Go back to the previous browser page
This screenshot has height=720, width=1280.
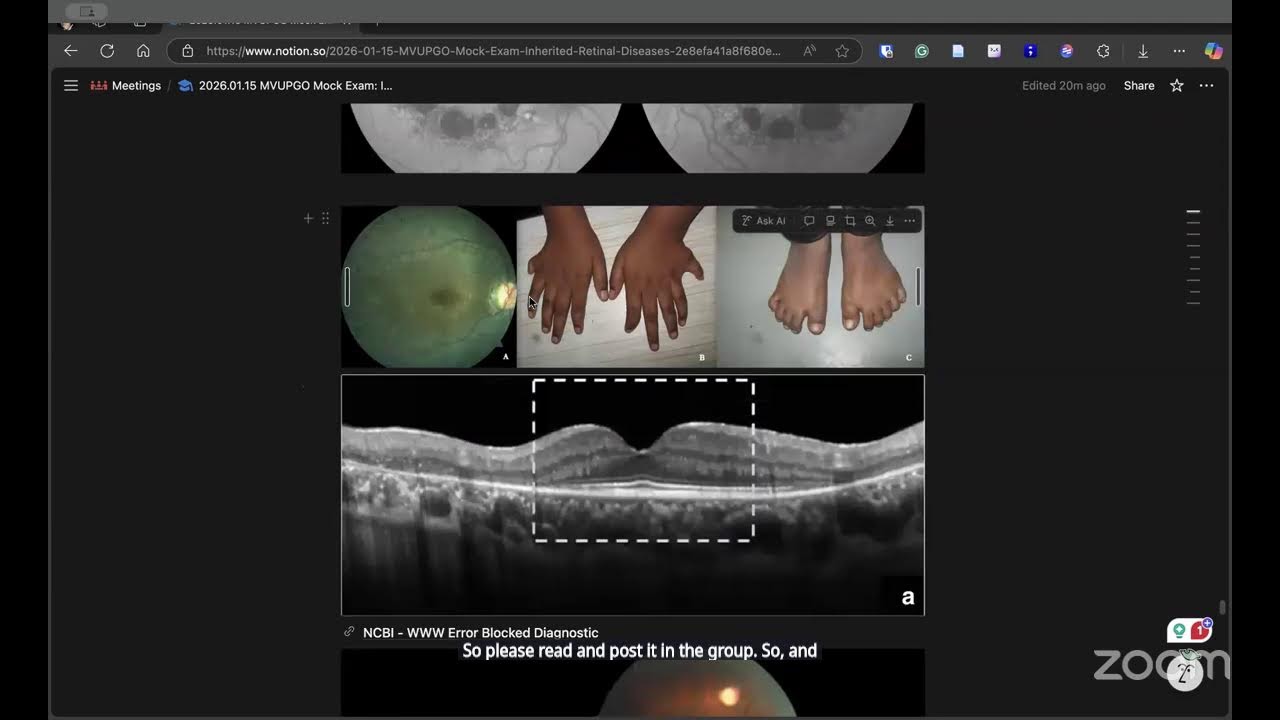[x=70, y=51]
